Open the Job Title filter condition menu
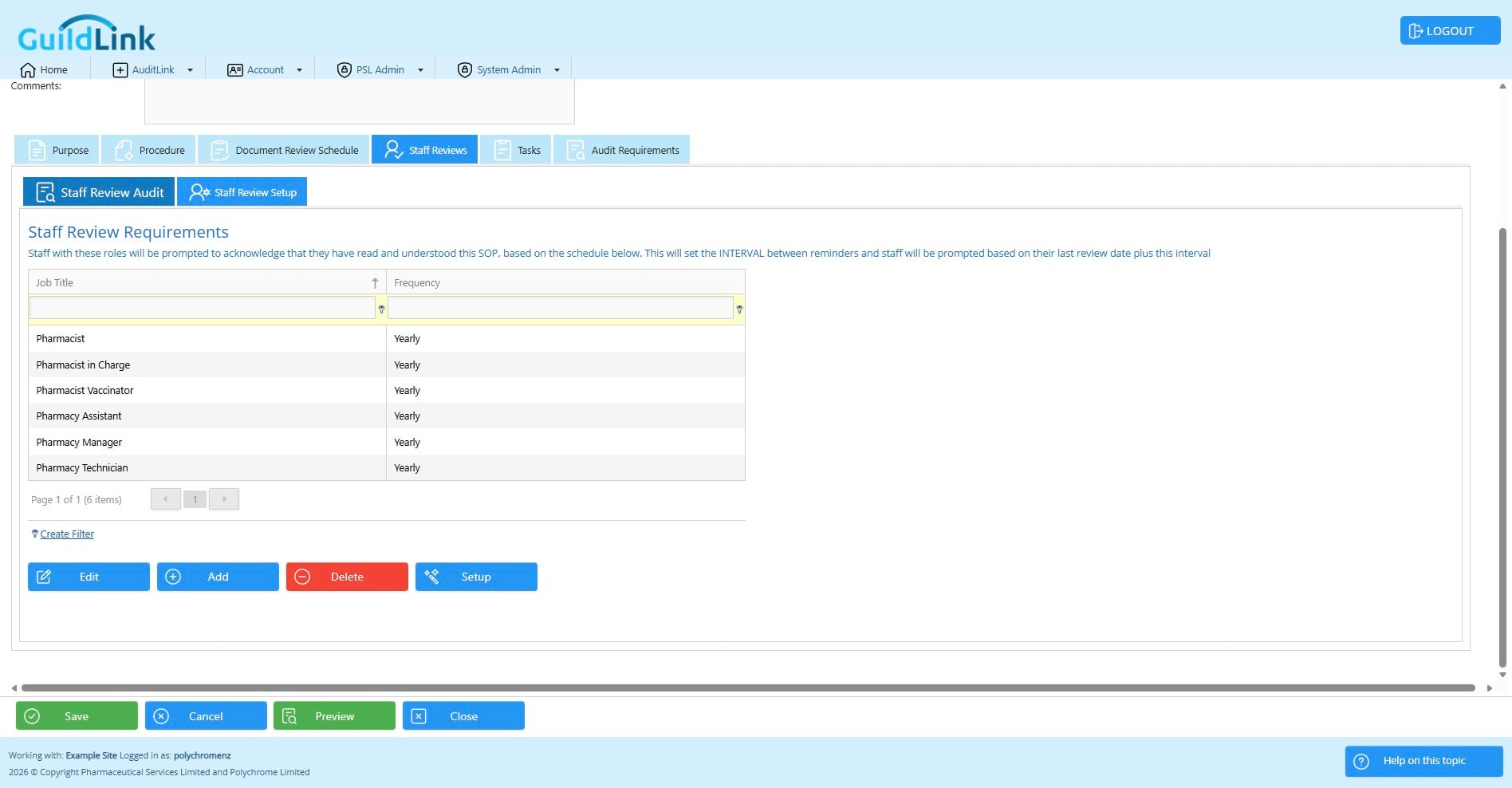The image size is (1512, 788). 381,309
